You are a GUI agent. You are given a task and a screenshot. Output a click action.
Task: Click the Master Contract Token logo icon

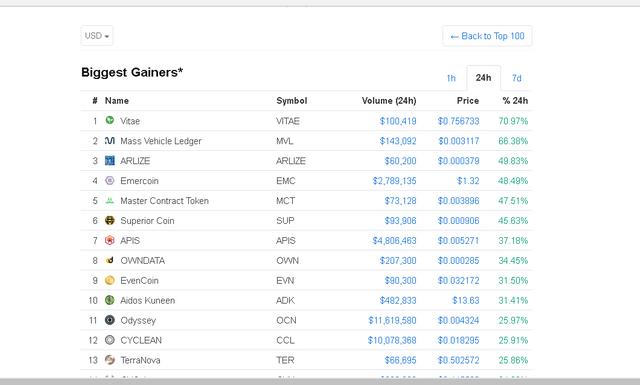(x=110, y=200)
